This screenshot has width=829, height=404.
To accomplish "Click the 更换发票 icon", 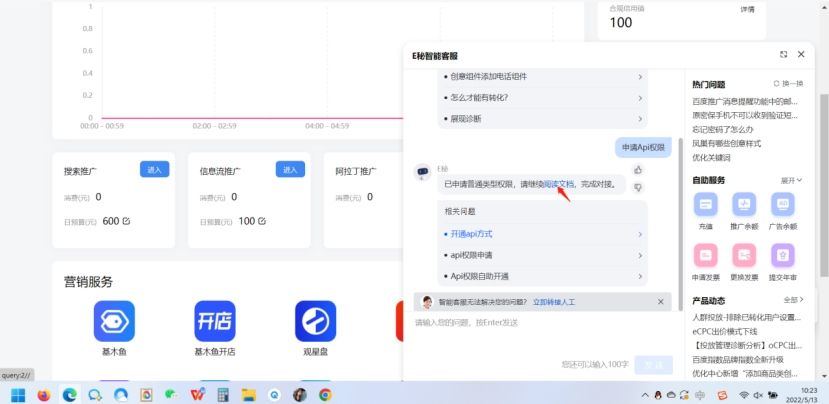I will click(x=744, y=256).
